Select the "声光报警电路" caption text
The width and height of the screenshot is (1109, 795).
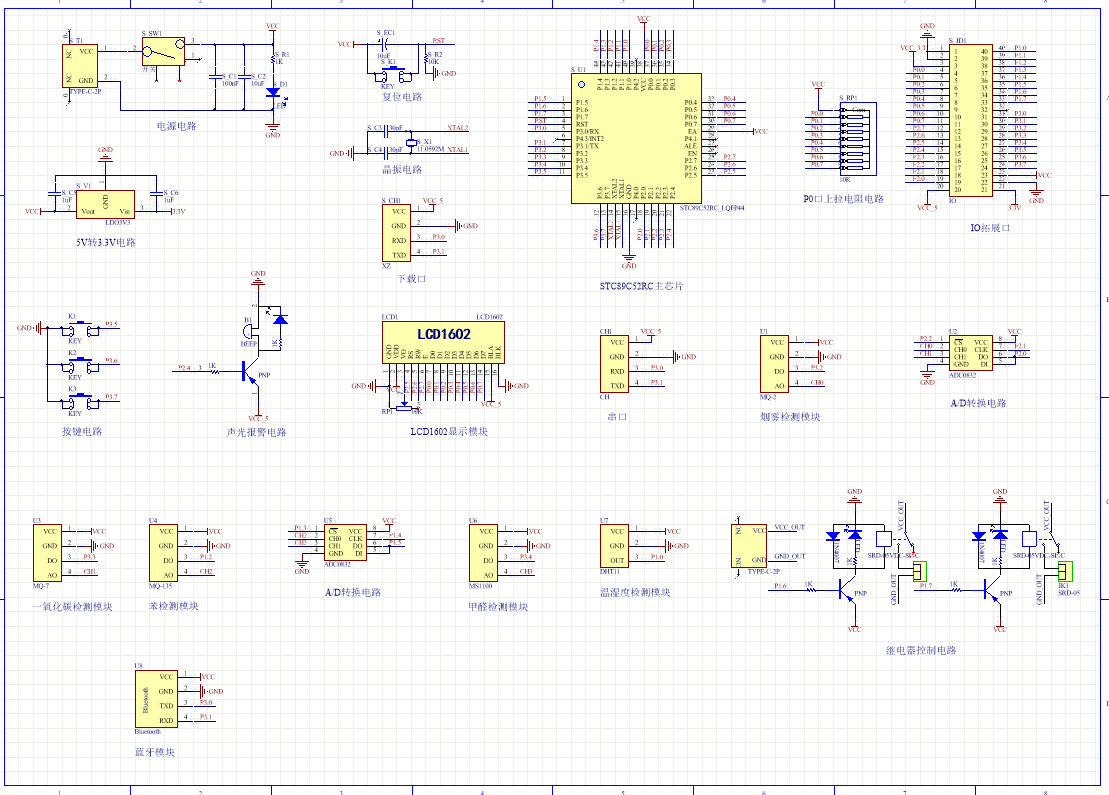[256, 433]
